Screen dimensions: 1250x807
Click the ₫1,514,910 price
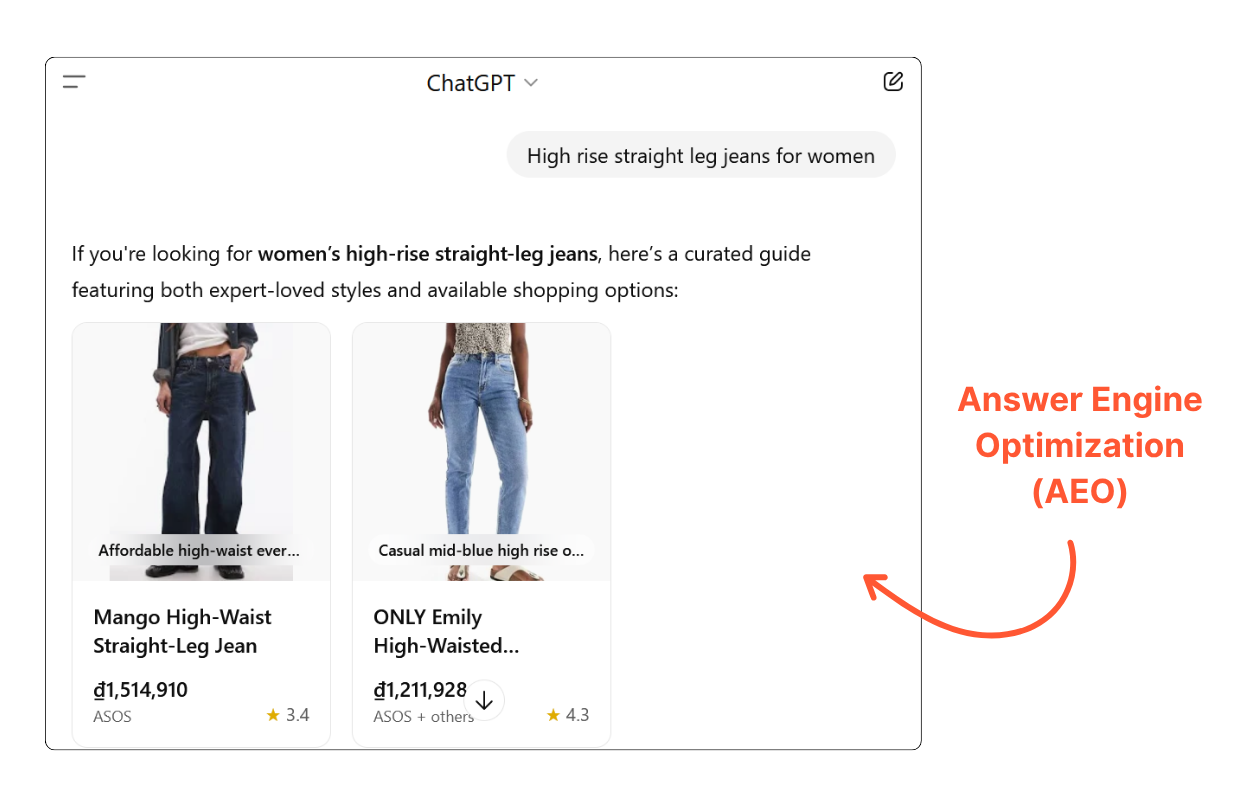140,690
